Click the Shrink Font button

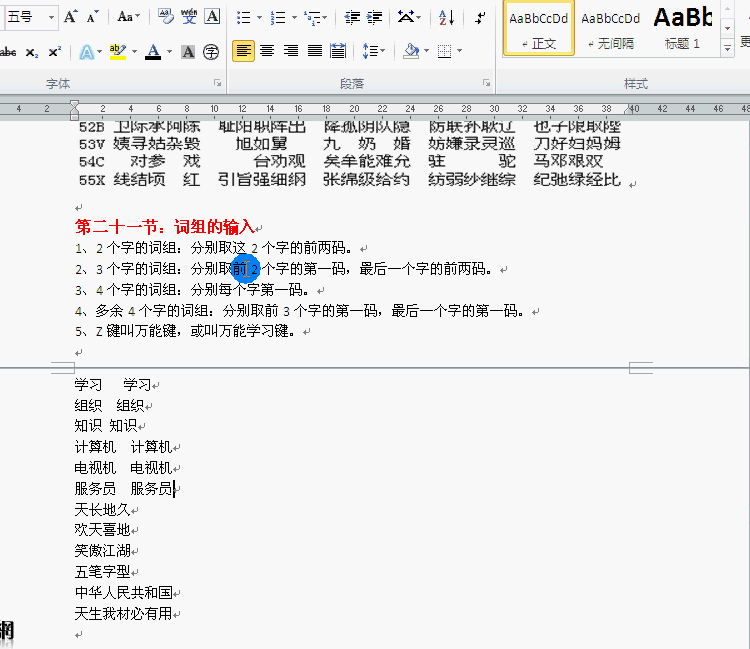[92, 17]
